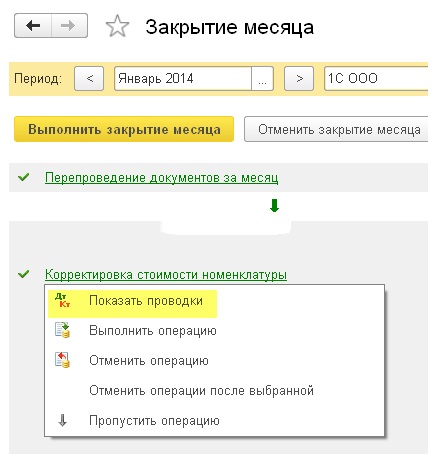Viewport: 444px width, 463px height.
Task: Add page to favorites with the star icon
Action: tap(117, 26)
